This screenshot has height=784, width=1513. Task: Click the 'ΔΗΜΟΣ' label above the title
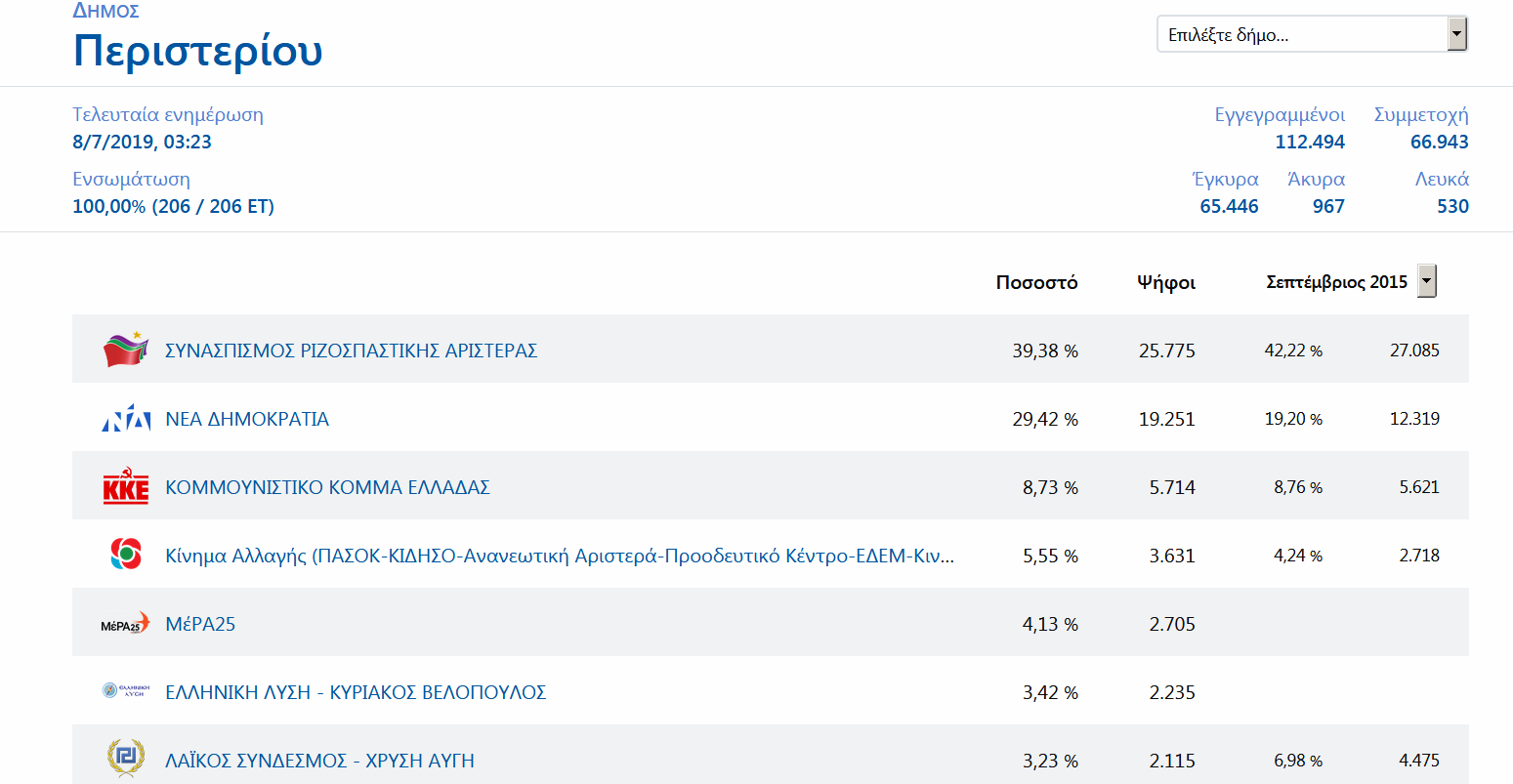[x=106, y=11]
